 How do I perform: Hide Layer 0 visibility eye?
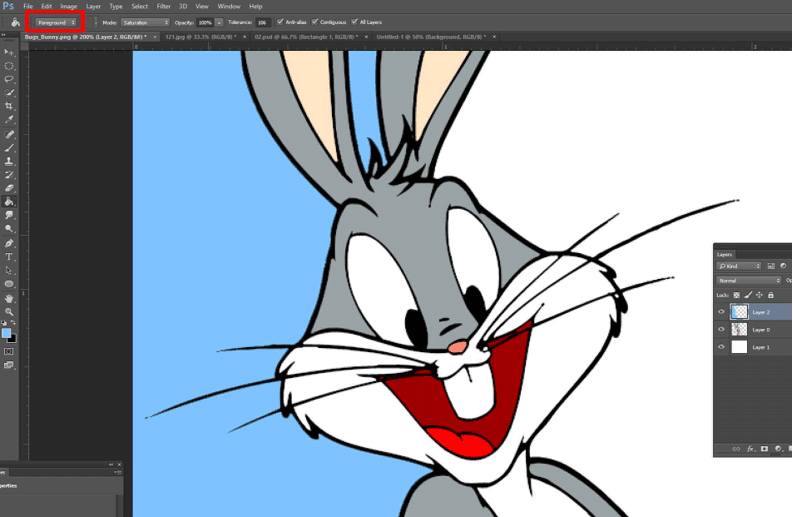722,329
